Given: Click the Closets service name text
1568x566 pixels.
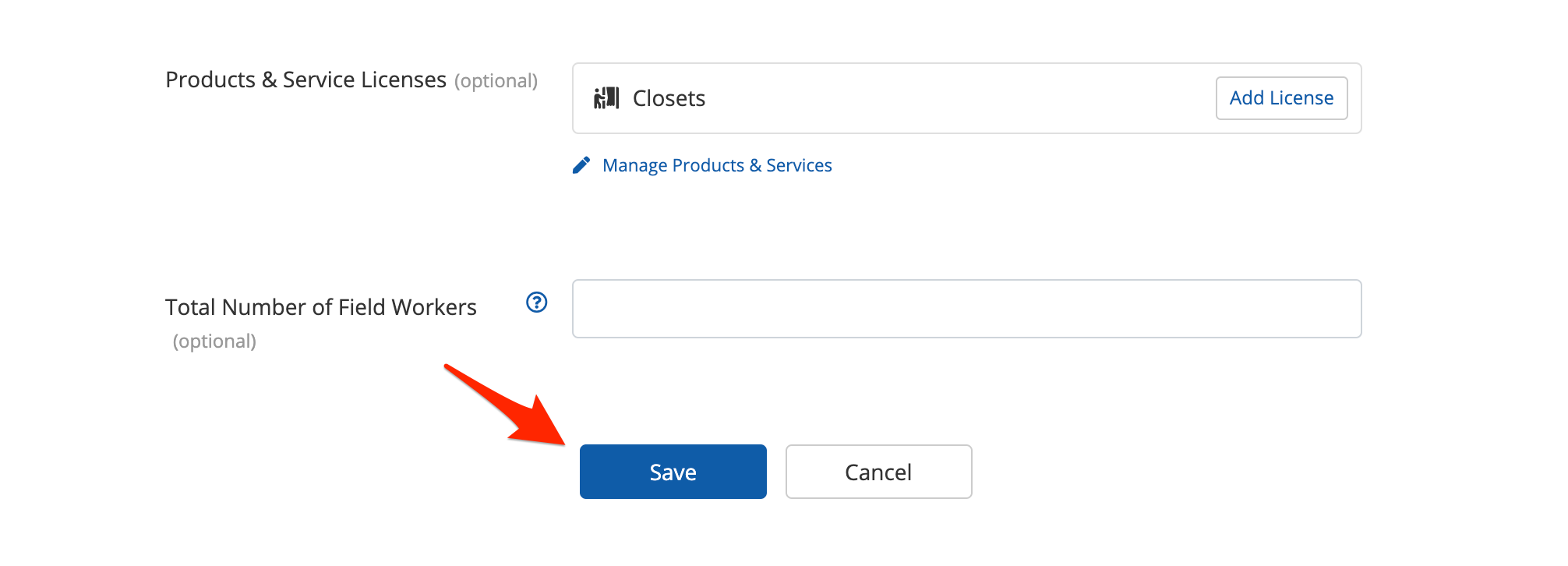Looking at the screenshot, I should (669, 98).
